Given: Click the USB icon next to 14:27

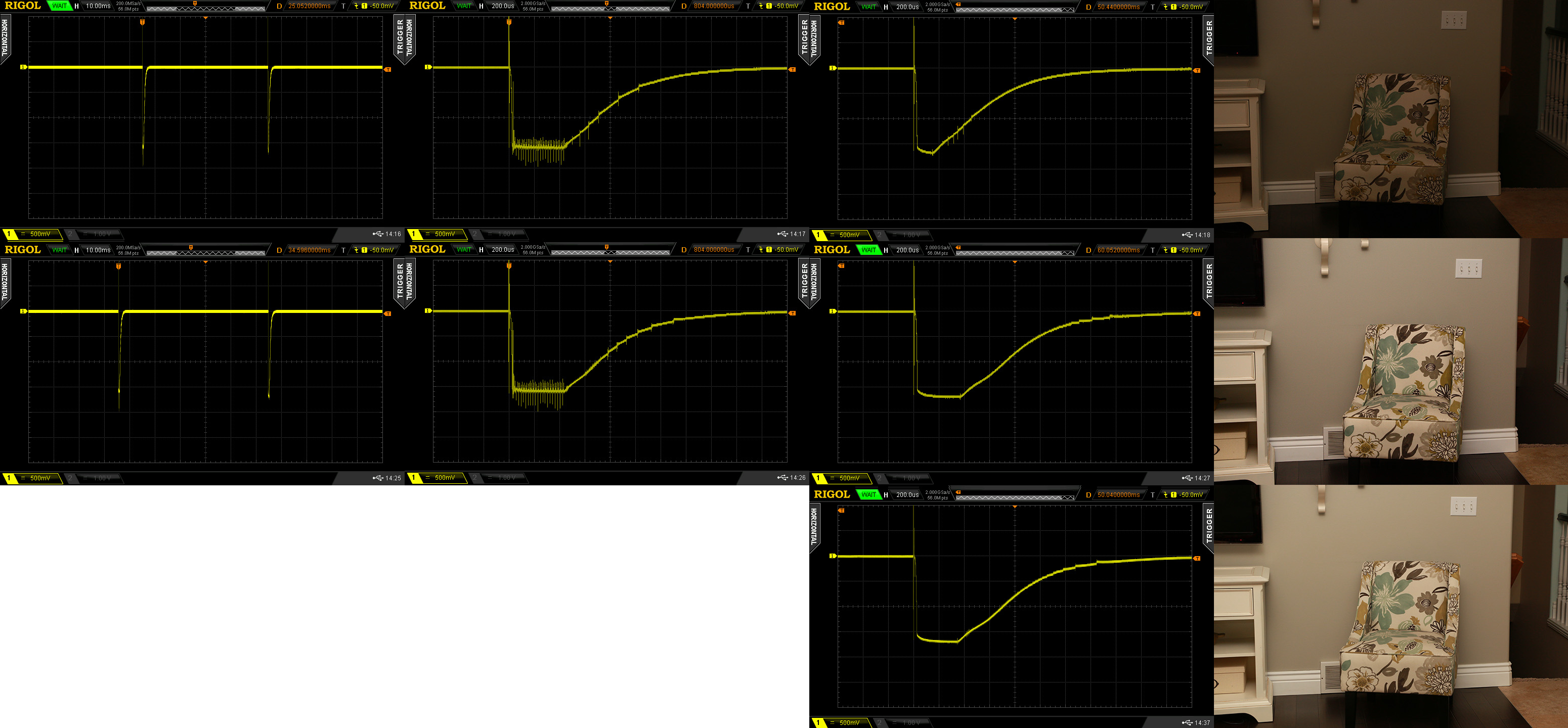Looking at the screenshot, I should click(1187, 478).
